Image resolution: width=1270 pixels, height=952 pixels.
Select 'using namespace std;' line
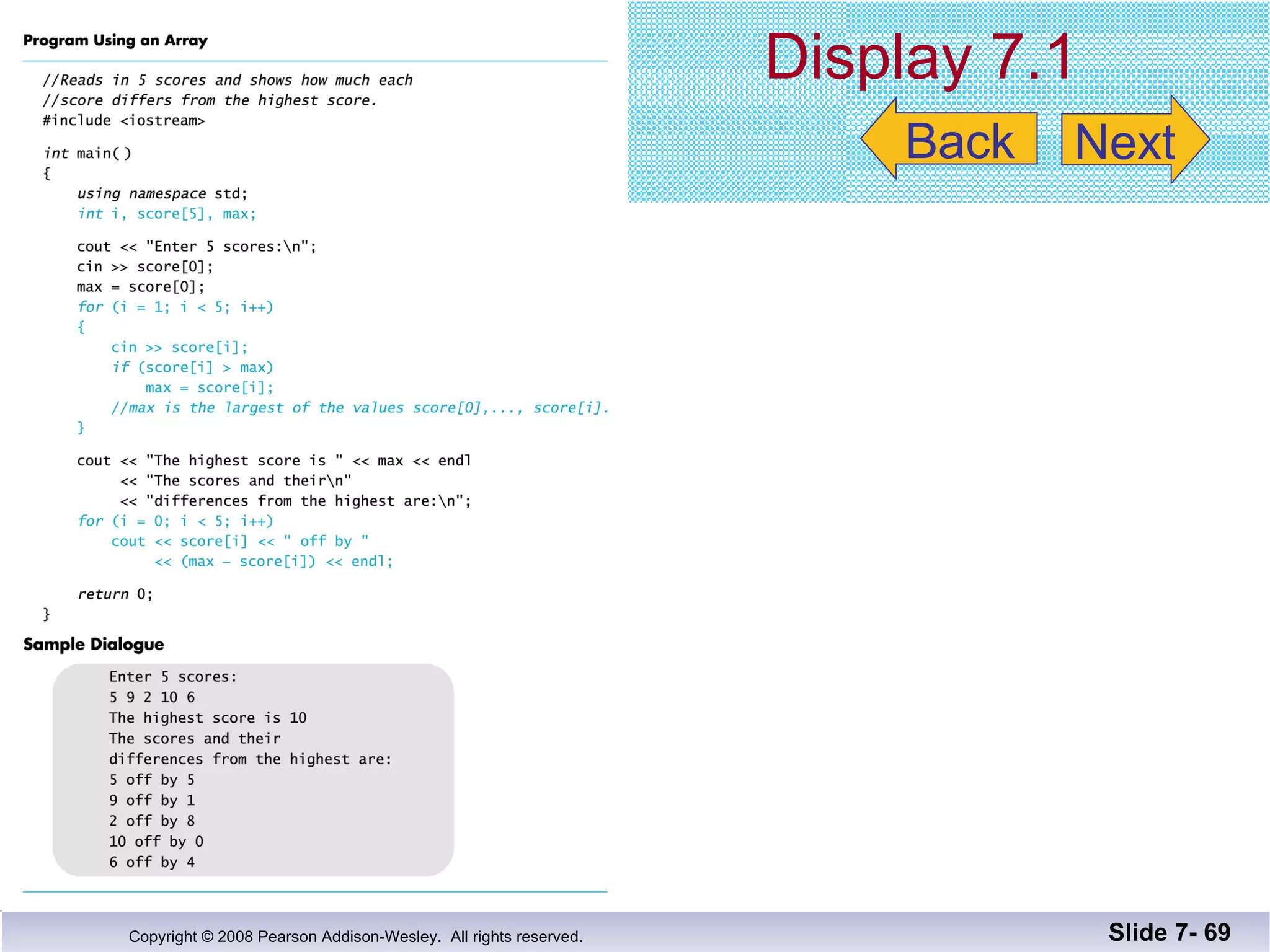(162, 193)
